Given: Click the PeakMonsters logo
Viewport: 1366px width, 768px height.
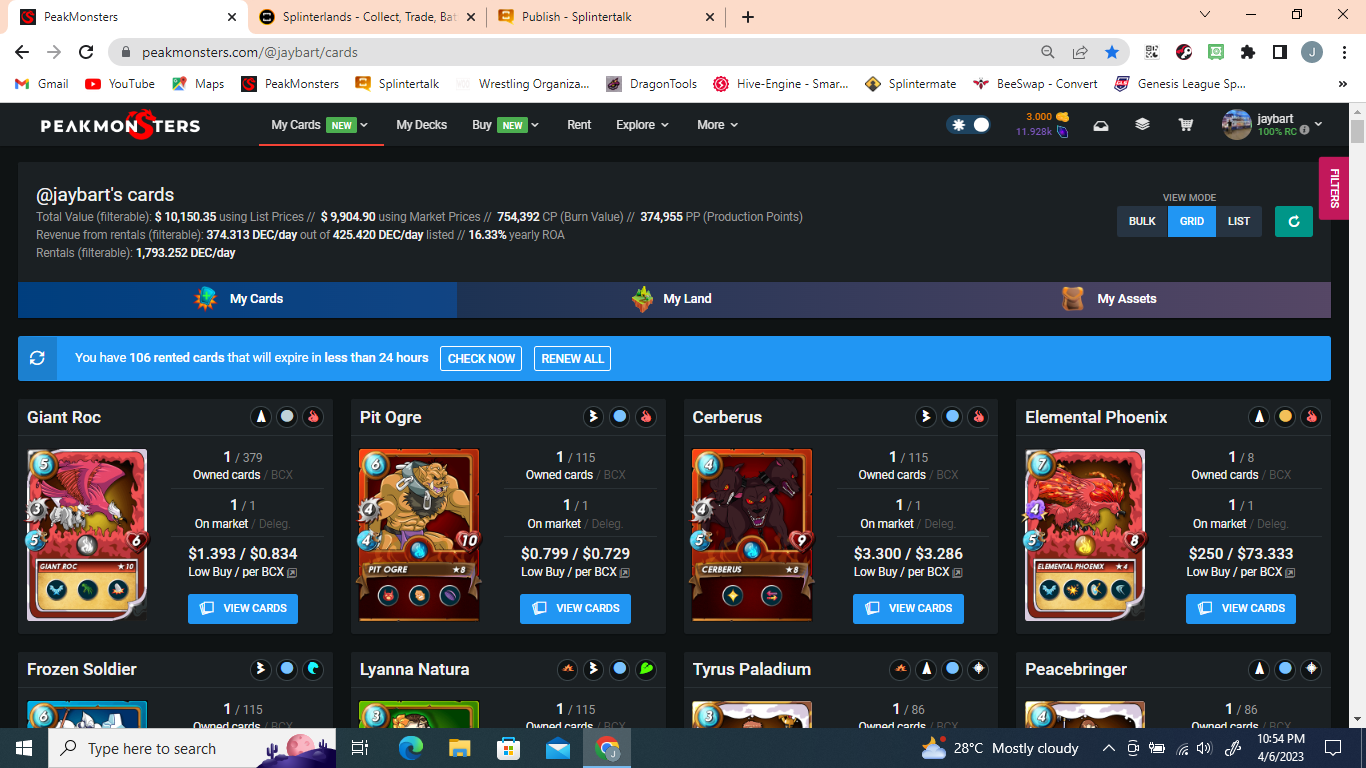Looking at the screenshot, I should click(120, 125).
